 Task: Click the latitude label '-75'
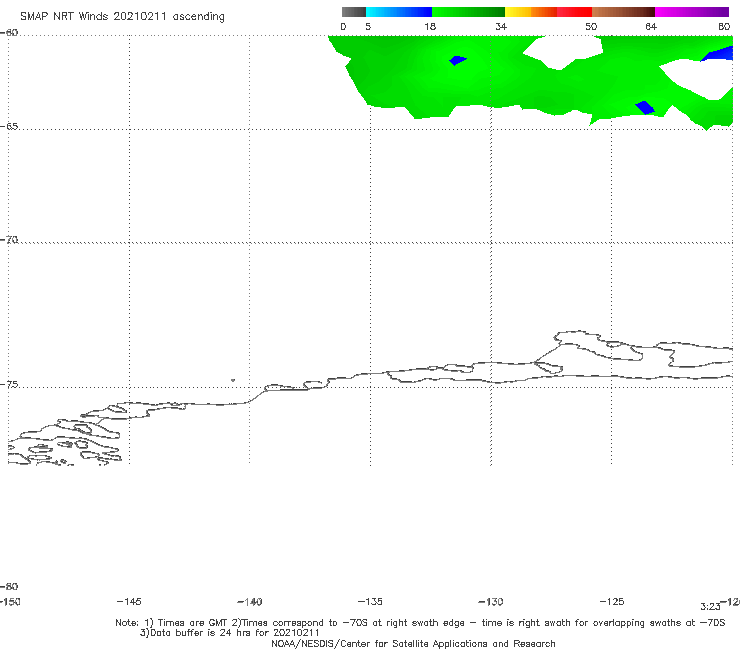tap(9, 385)
